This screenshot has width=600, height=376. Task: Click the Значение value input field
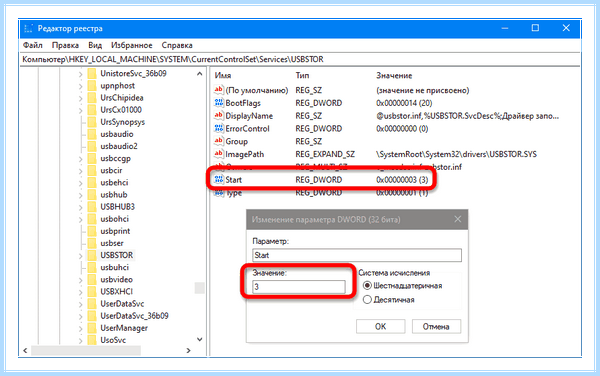(299, 286)
